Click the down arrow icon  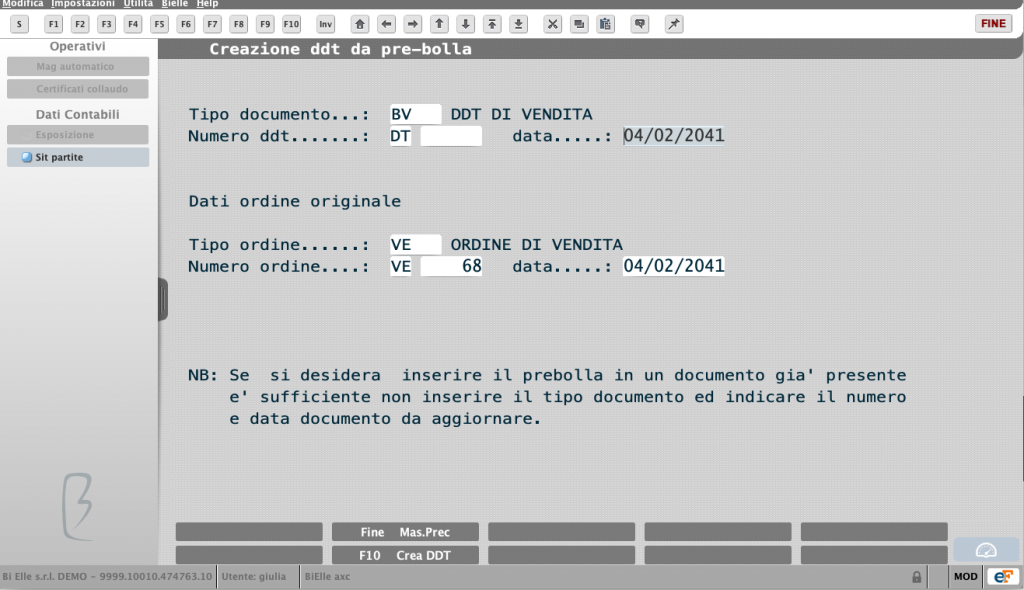(x=466, y=24)
